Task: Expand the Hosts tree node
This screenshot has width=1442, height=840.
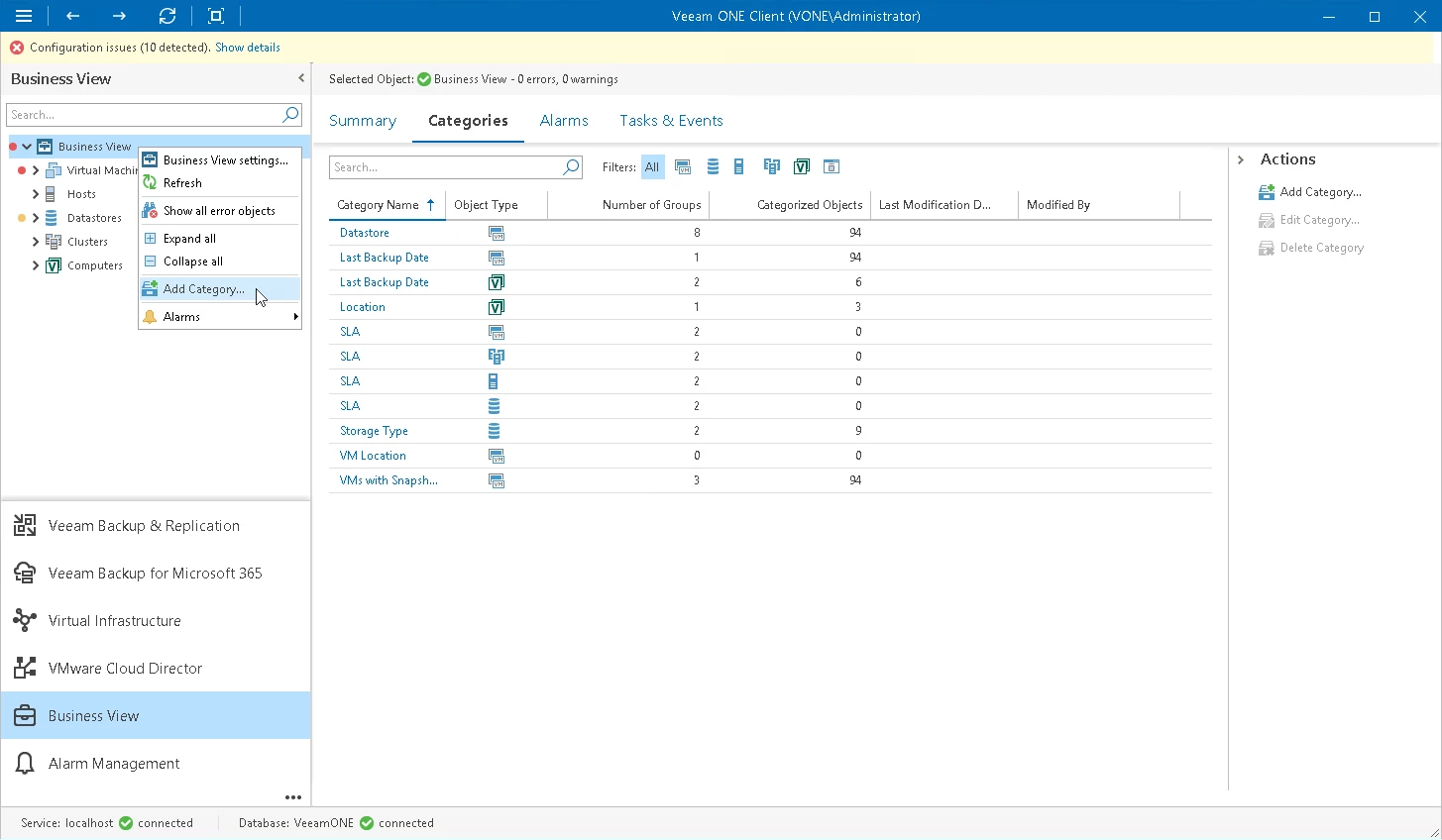Action: (x=36, y=194)
